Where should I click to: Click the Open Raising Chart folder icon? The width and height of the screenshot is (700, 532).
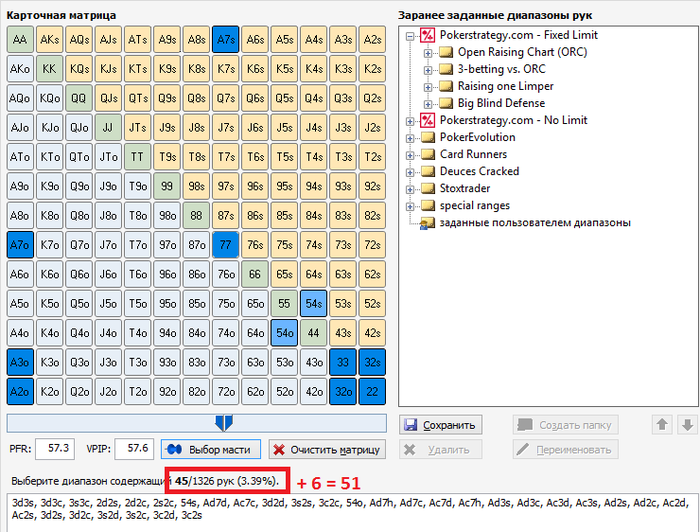(446, 52)
